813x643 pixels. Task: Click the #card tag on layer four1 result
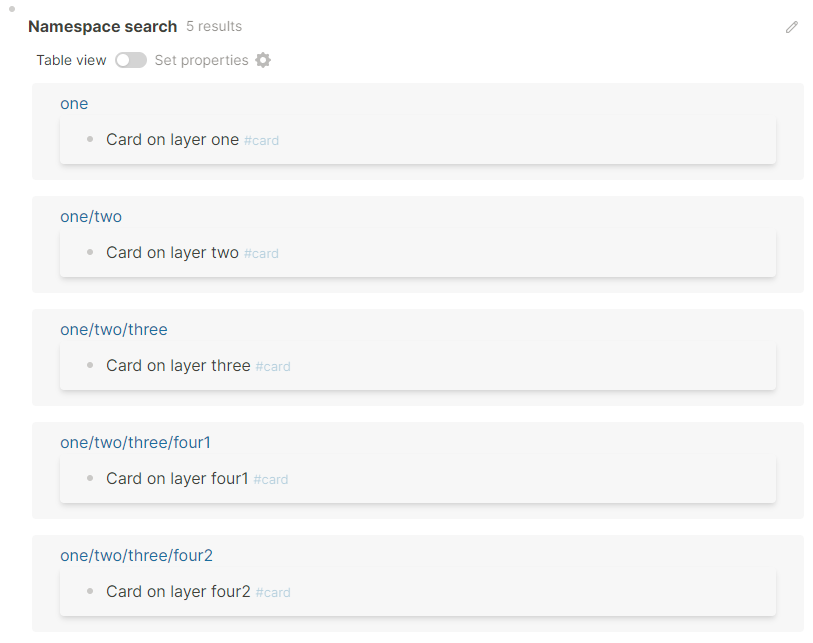[x=270, y=479]
